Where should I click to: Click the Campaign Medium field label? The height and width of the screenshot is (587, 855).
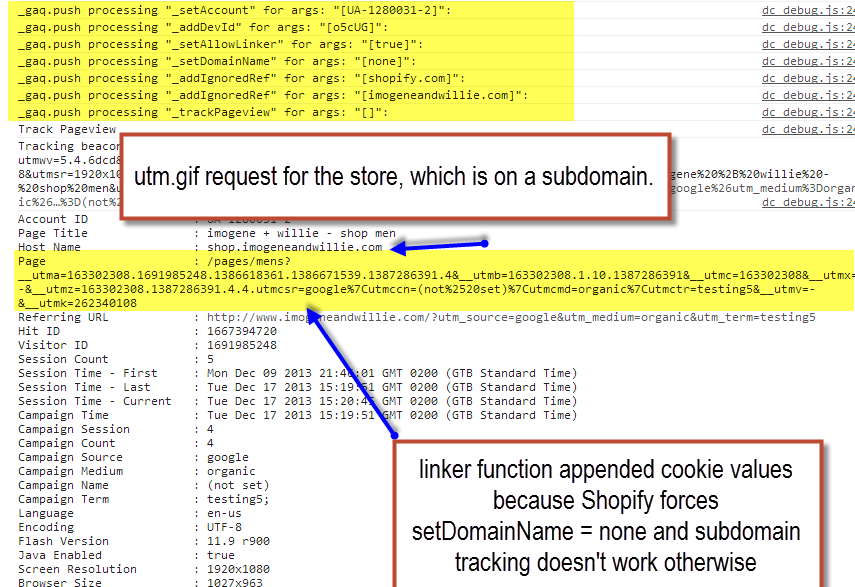[70, 471]
